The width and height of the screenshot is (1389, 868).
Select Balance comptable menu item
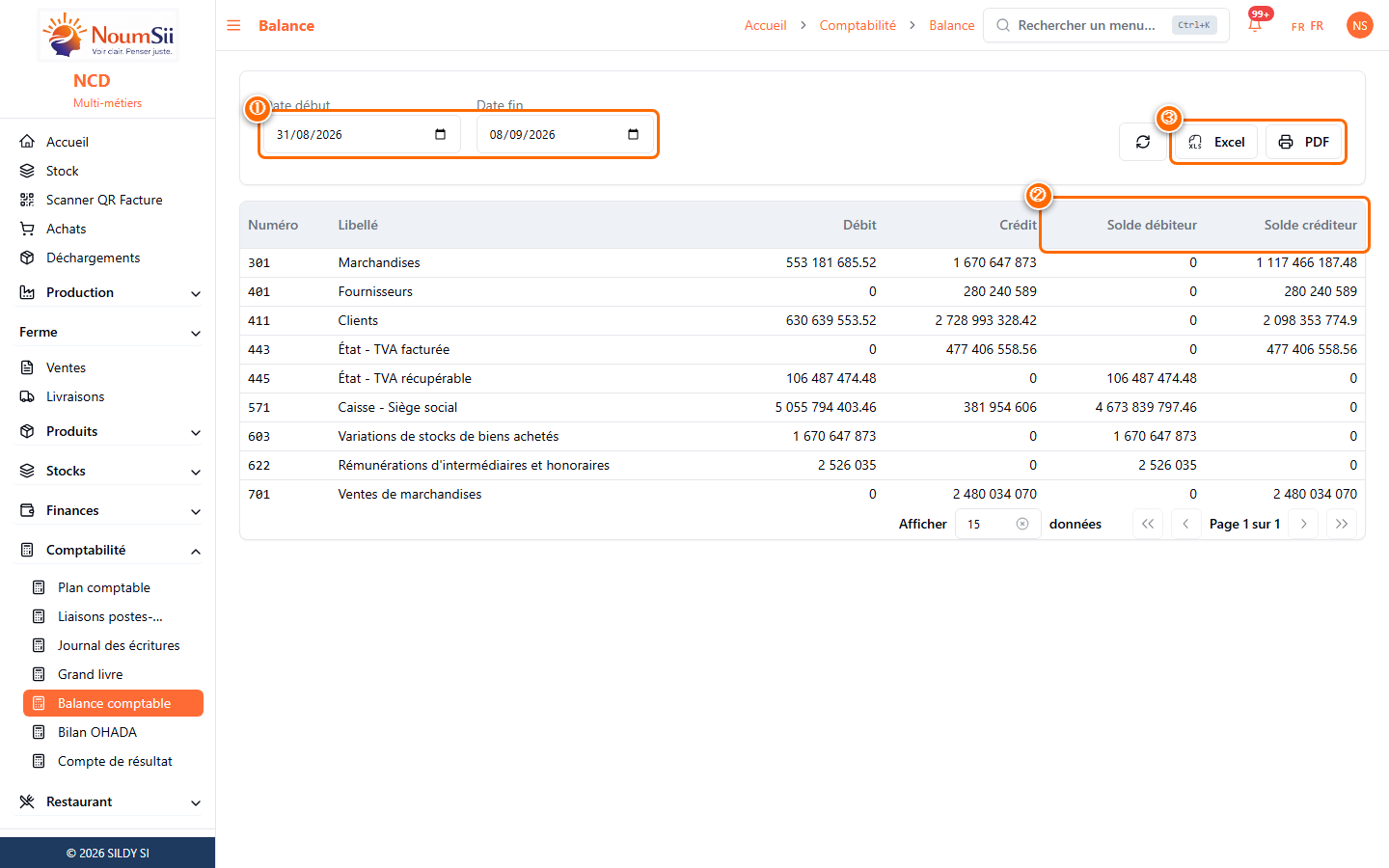point(113,703)
